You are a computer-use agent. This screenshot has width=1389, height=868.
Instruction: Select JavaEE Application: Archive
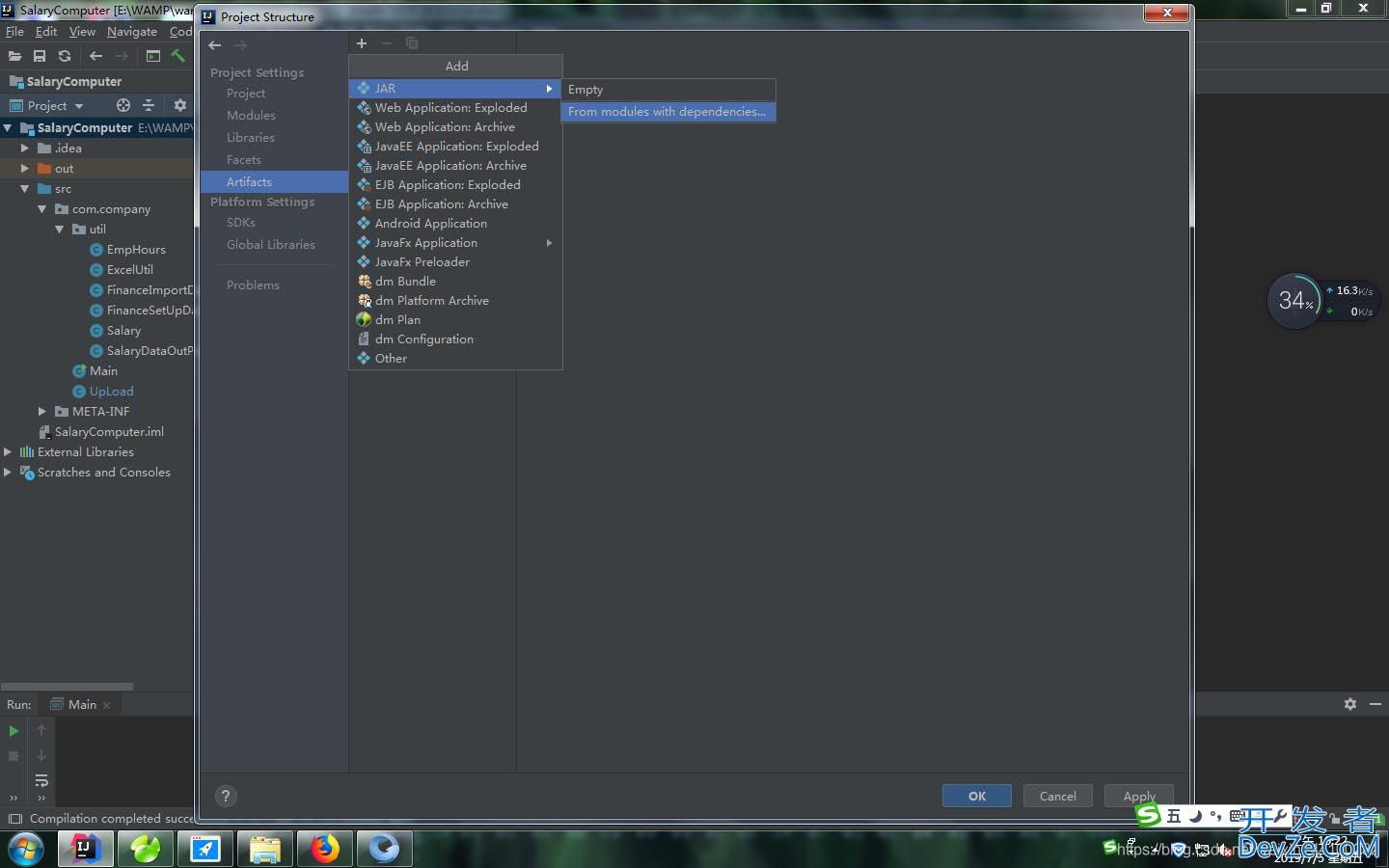(x=455, y=165)
